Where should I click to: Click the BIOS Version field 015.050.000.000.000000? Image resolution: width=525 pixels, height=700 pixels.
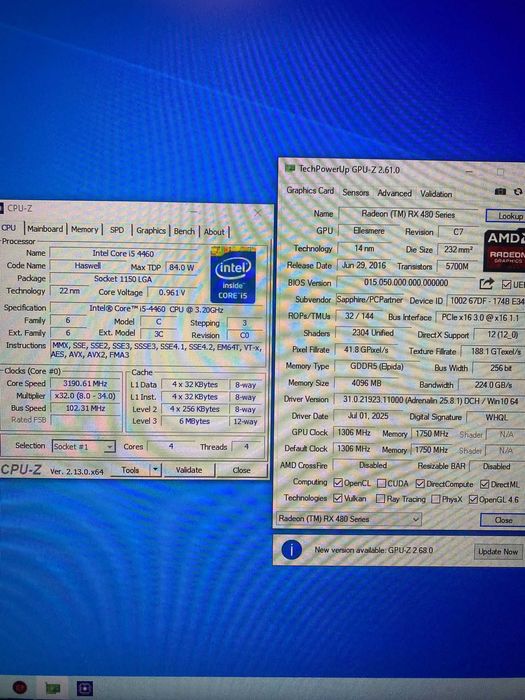point(406,283)
